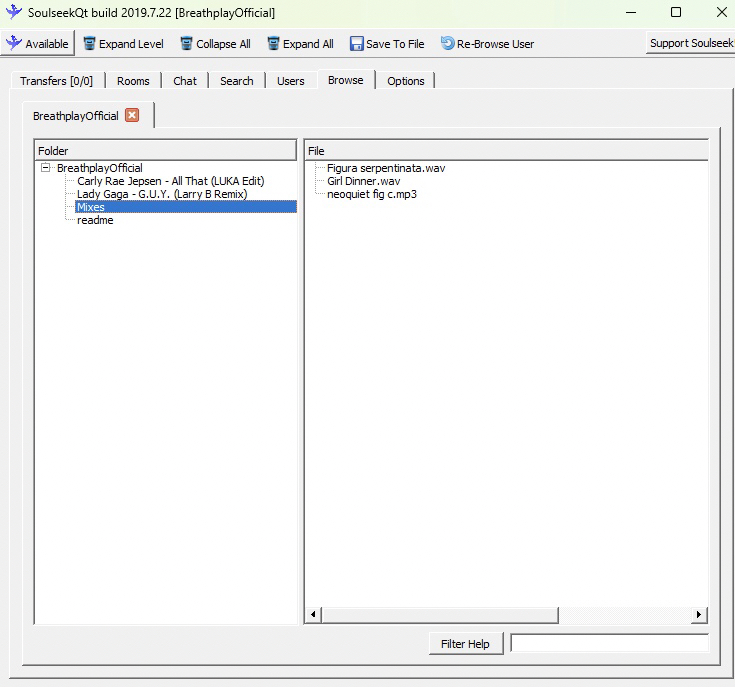This screenshot has height=687, width=735.
Task: Click the horizontal scrollbar right arrow
Action: coord(699,615)
